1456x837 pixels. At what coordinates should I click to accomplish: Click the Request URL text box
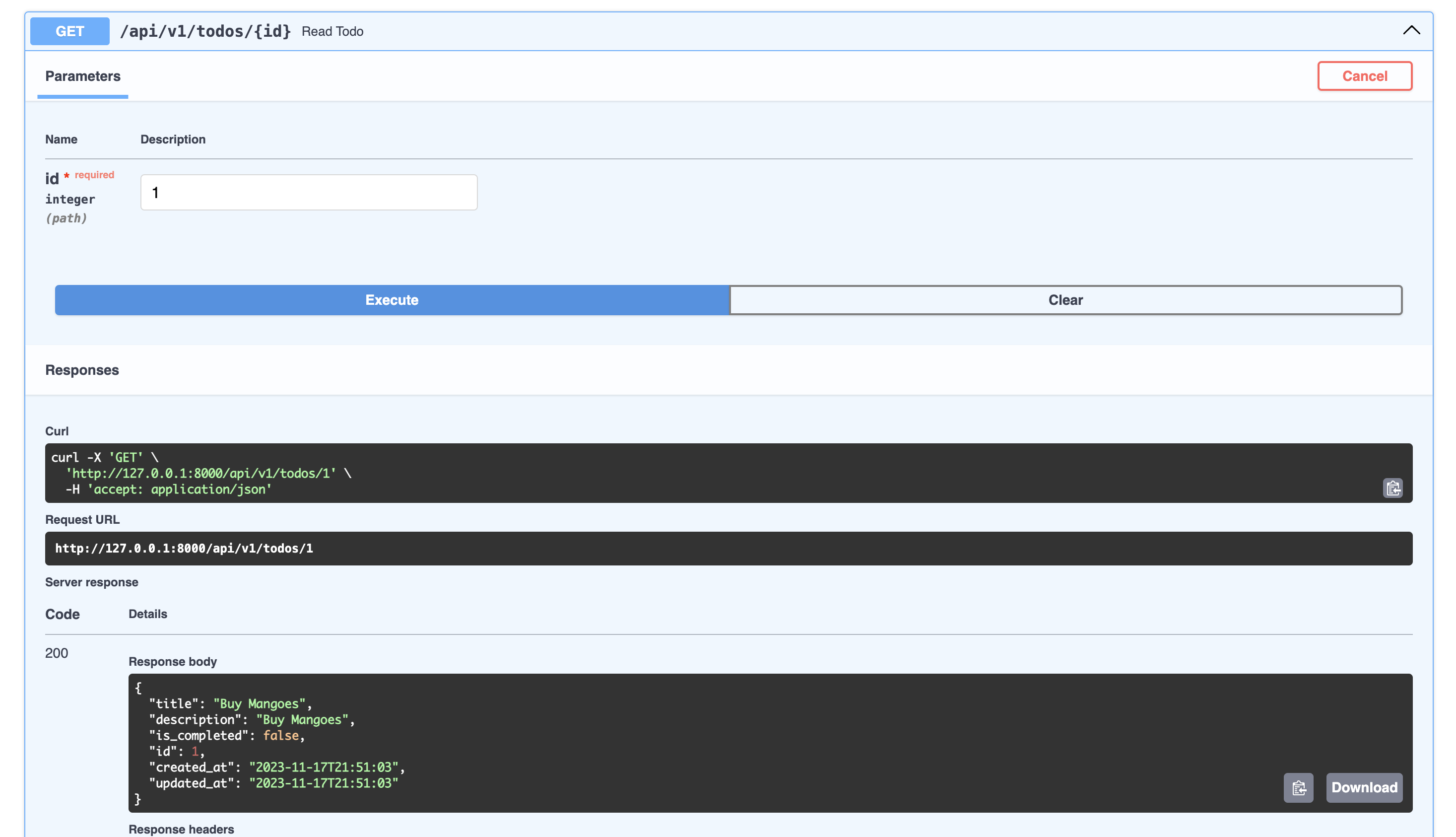tap(728, 549)
